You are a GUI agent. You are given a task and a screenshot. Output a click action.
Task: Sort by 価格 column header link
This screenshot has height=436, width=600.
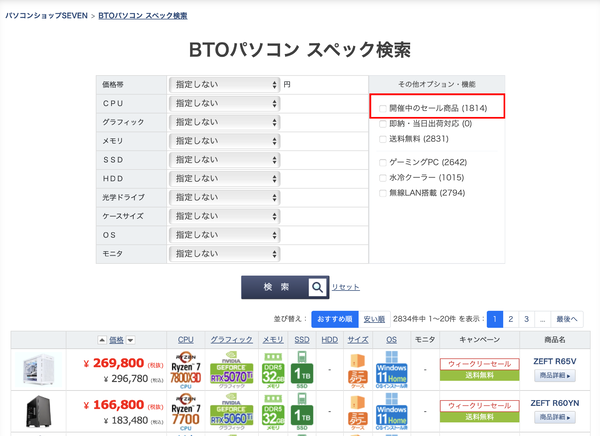coord(116,340)
